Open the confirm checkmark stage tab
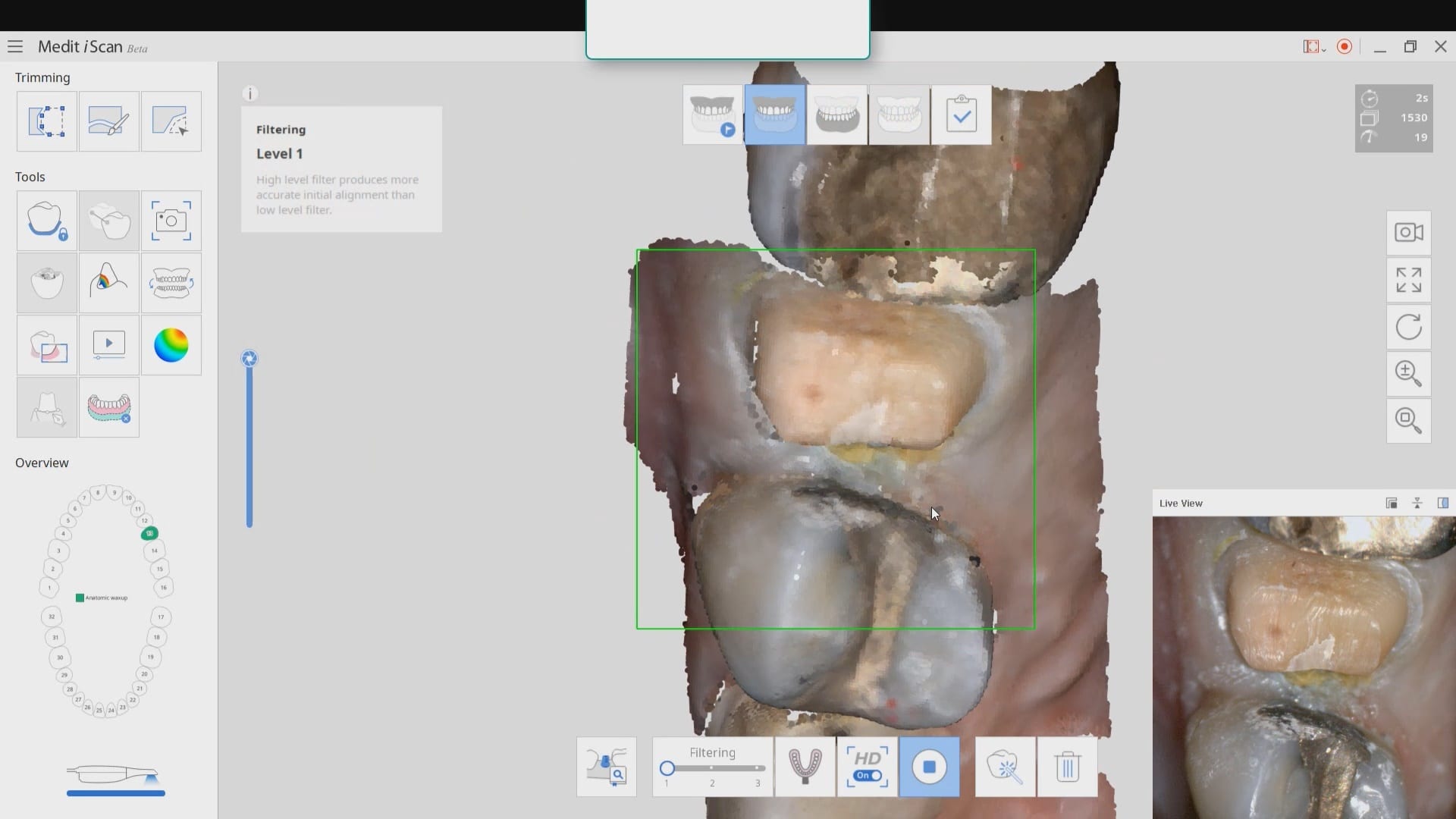 (961, 115)
